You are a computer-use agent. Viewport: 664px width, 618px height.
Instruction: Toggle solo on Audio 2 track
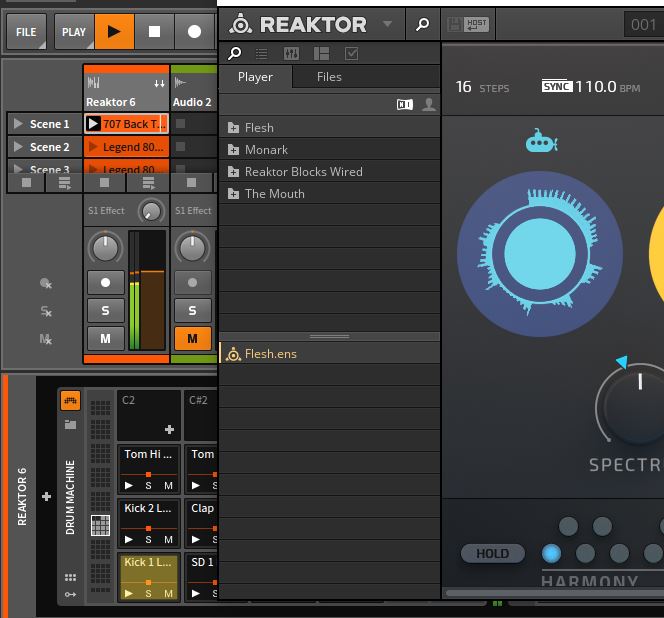point(193,310)
